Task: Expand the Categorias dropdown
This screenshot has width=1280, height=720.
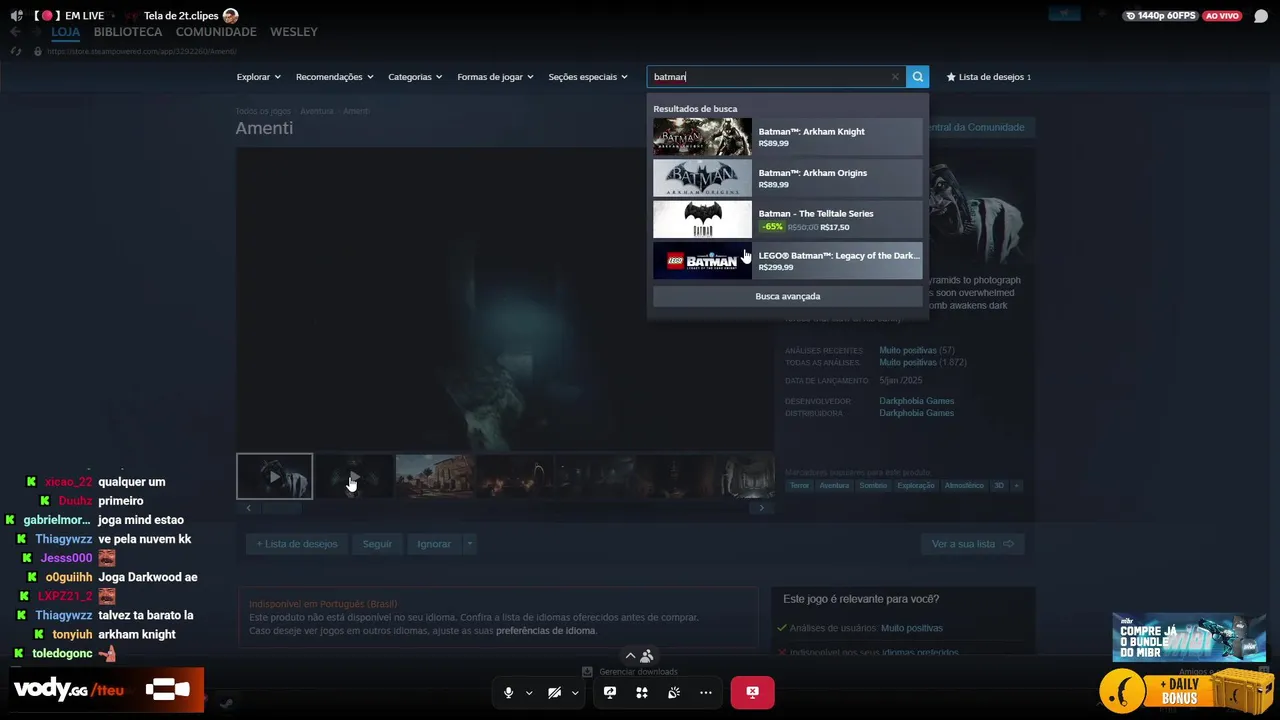Action: tap(415, 77)
